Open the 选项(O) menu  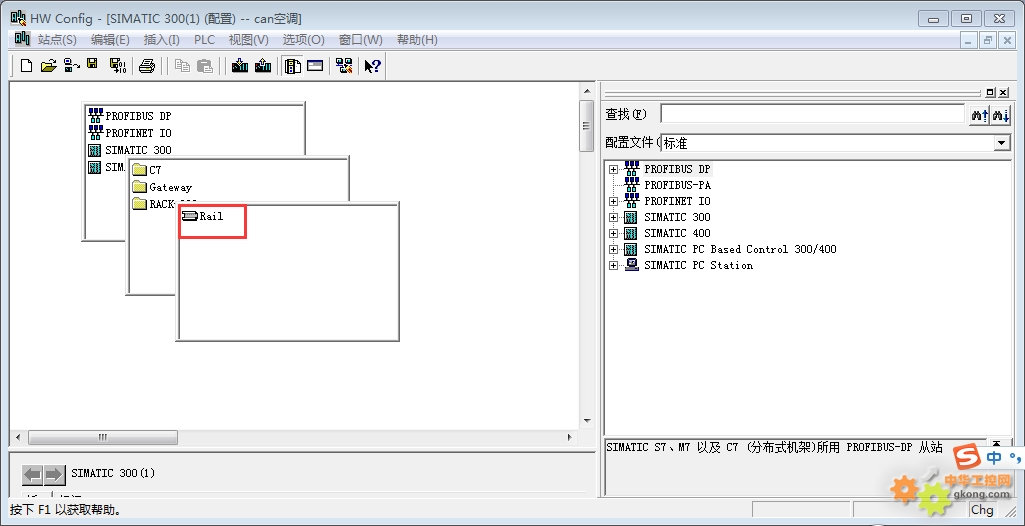(303, 40)
